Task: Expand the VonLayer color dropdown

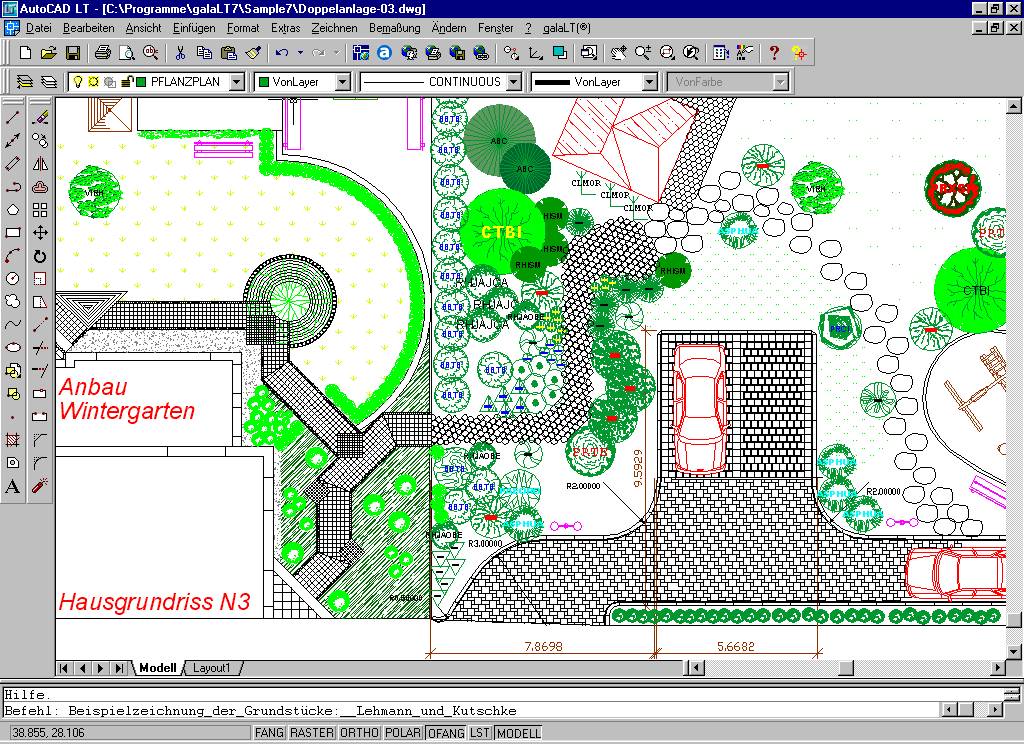Action: pyautogui.click(x=342, y=82)
